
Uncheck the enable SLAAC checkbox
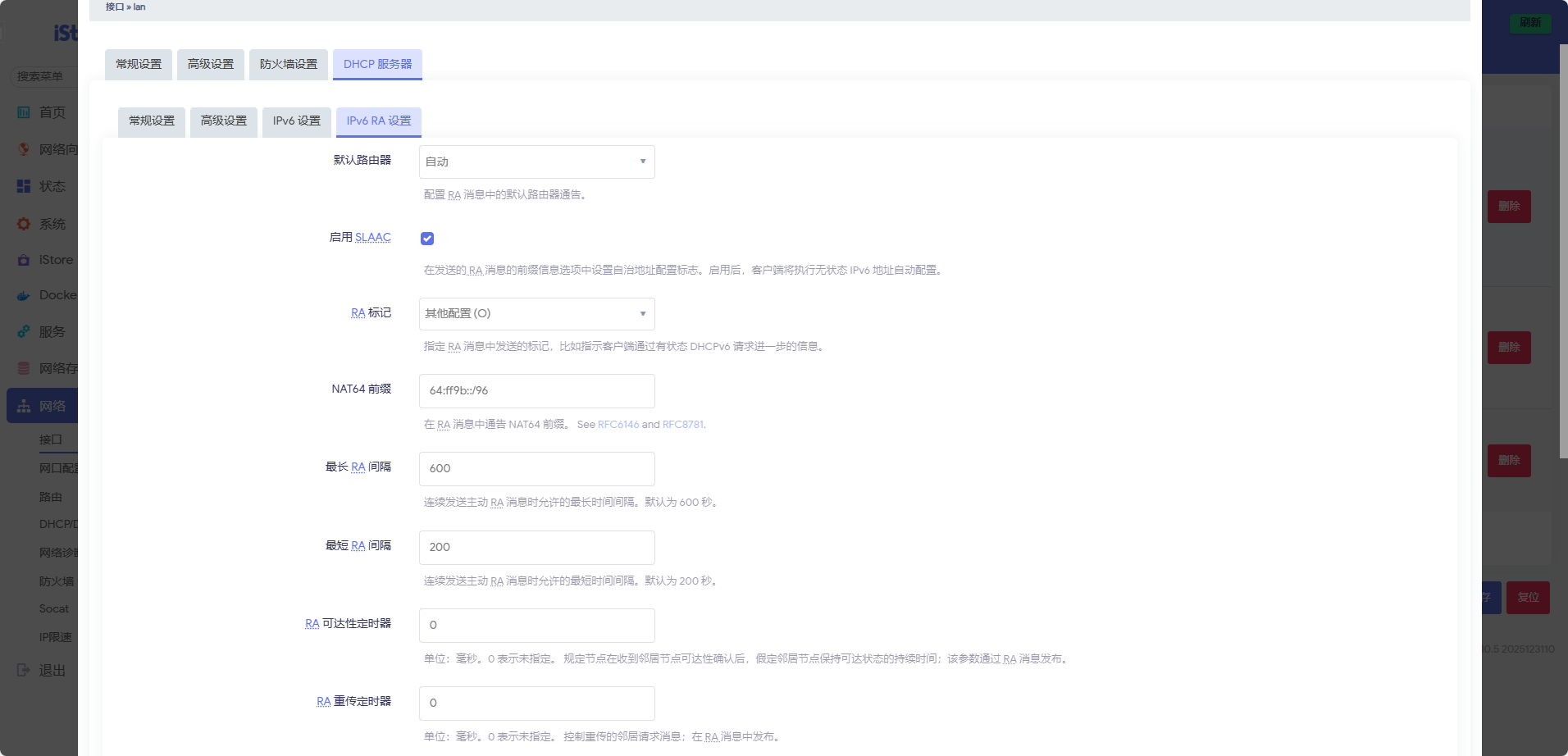[427, 239]
